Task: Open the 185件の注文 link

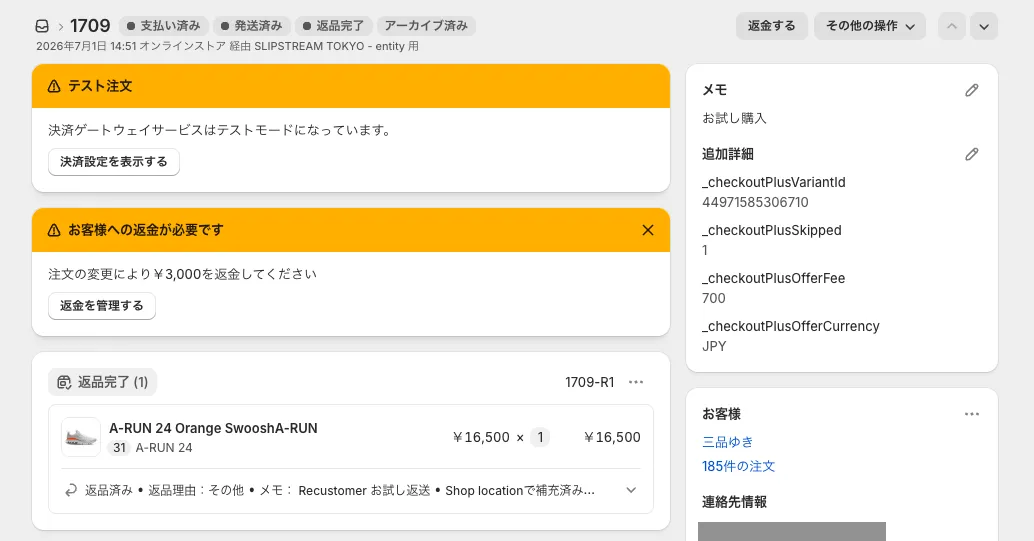Action: 739,466
